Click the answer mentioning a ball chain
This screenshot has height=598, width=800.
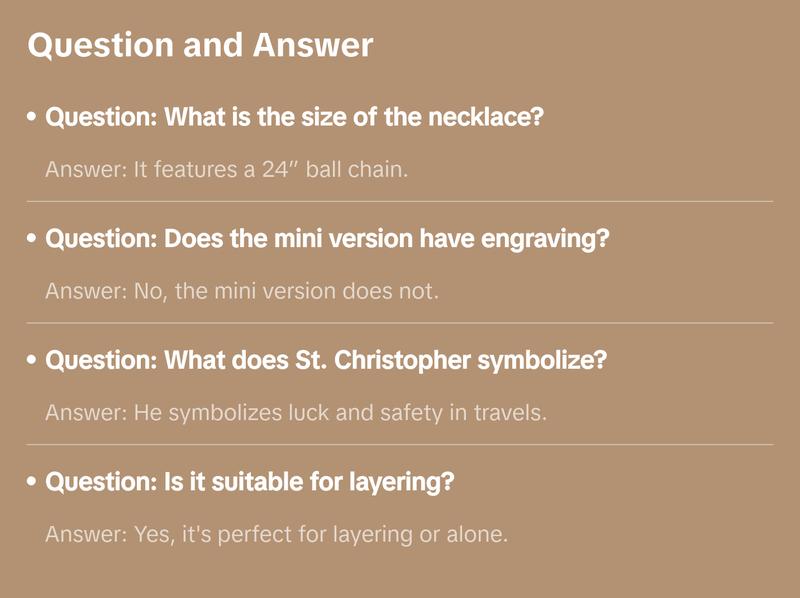pyautogui.click(x=227, y=170)
